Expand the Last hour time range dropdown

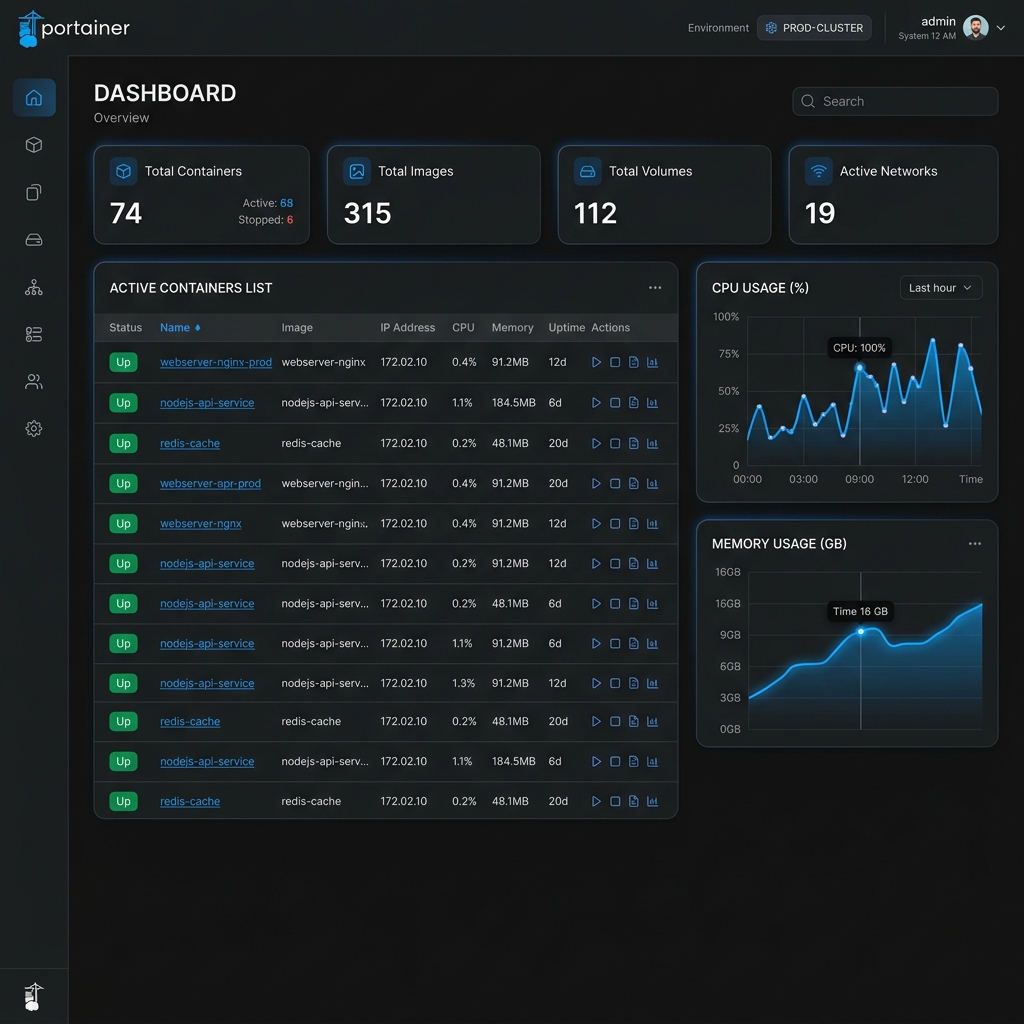[940, 288]
